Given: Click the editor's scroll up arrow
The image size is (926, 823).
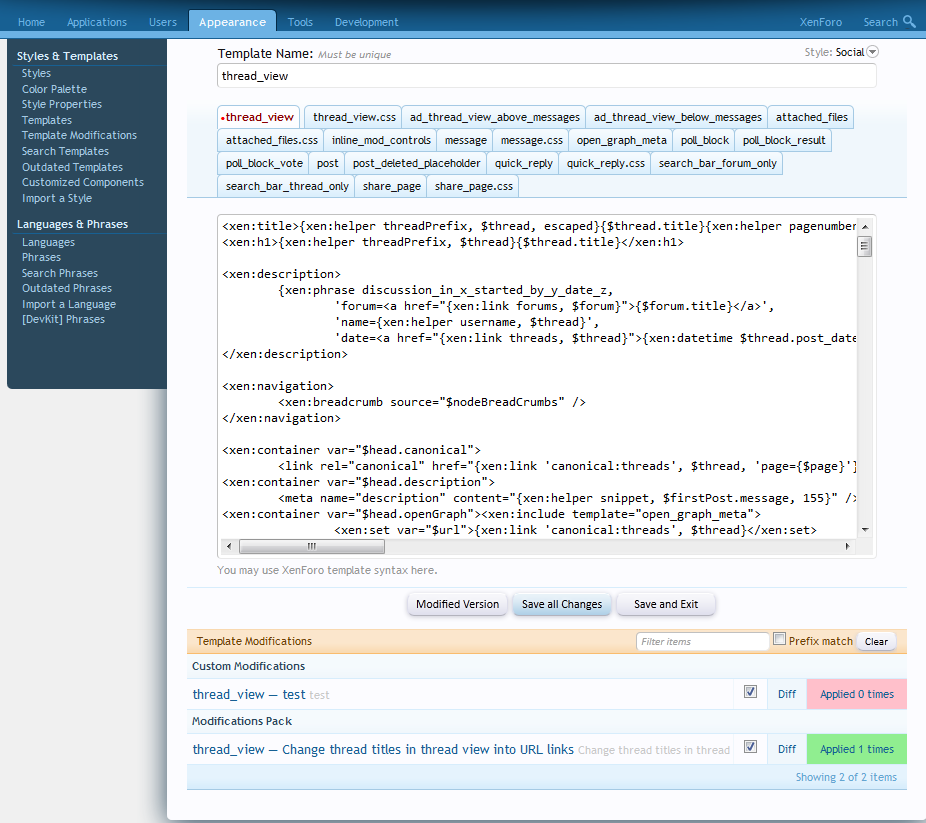Looking at the screenshot, I should [865, 226].
